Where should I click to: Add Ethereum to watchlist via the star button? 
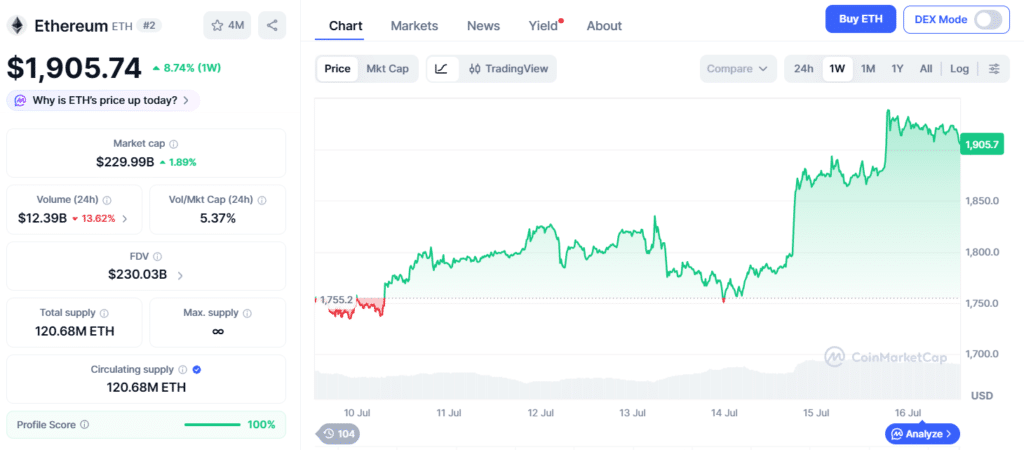(x=227, y=25)
